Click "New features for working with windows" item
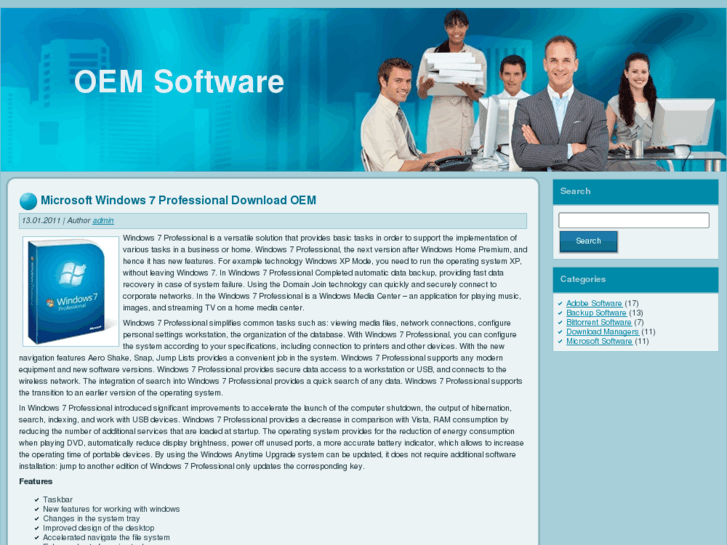727x545 pixels. point(111,509)
